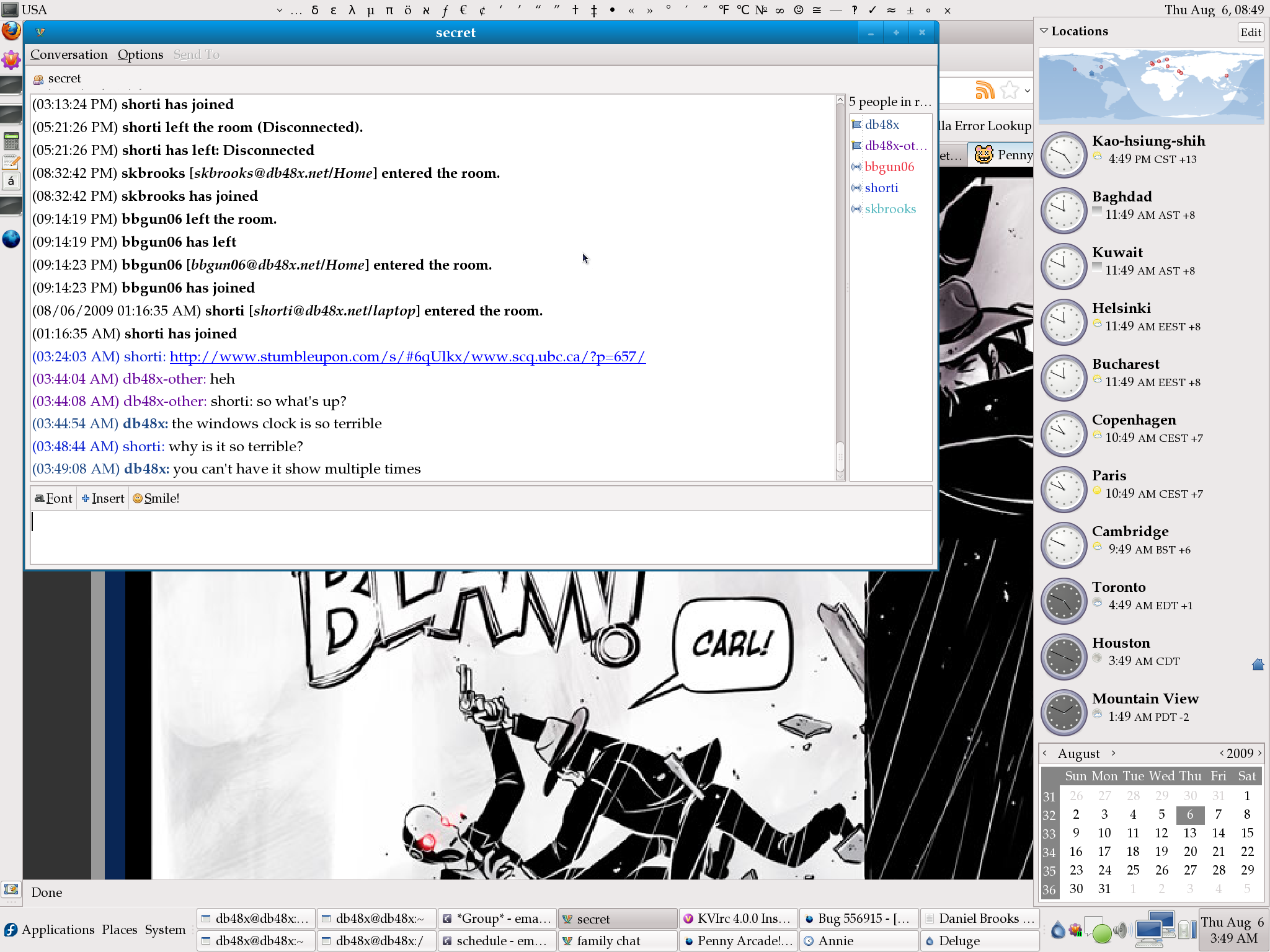The width and height of the screenshot is (1270, 952).
Task: Click the message input text box
Action: (481, 537)
